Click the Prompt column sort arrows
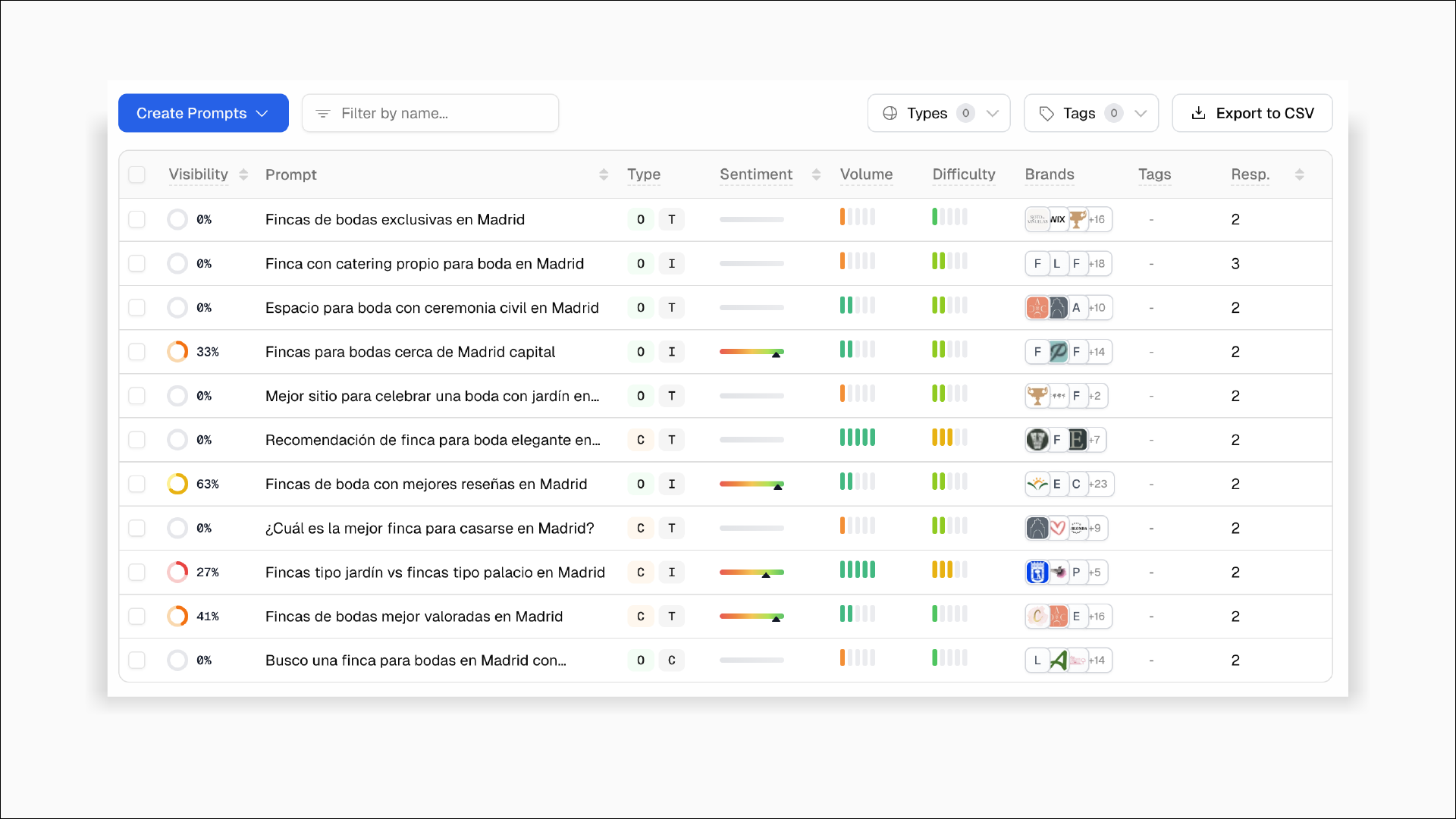This screenshot has height=819, width=1456. coord(604,174)
